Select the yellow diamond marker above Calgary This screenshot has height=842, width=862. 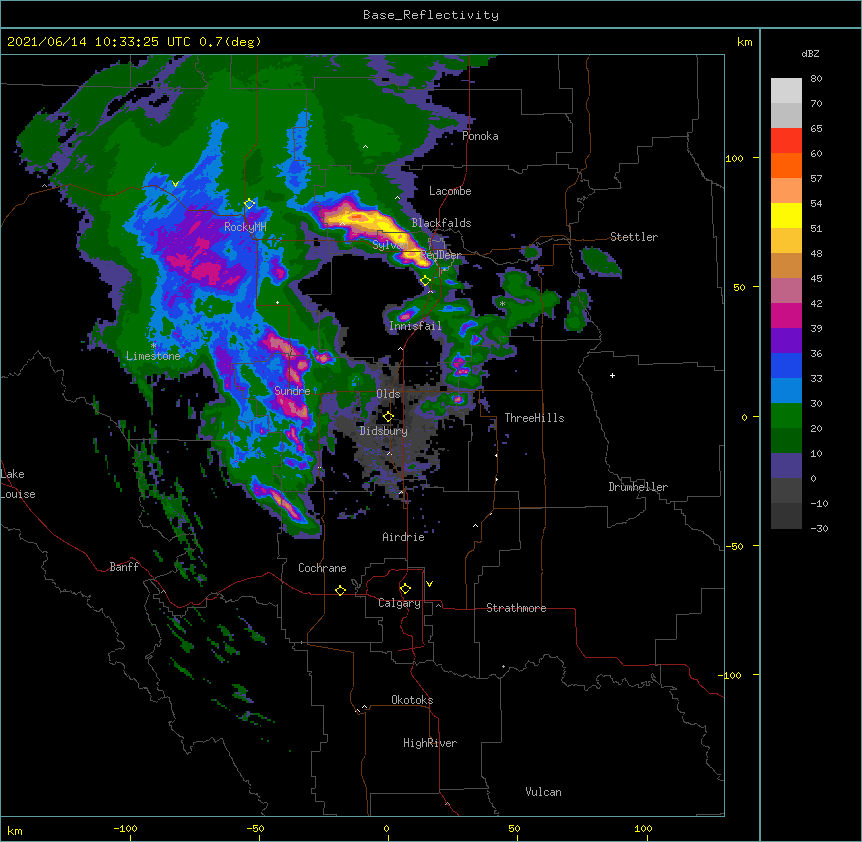(405, 589)
